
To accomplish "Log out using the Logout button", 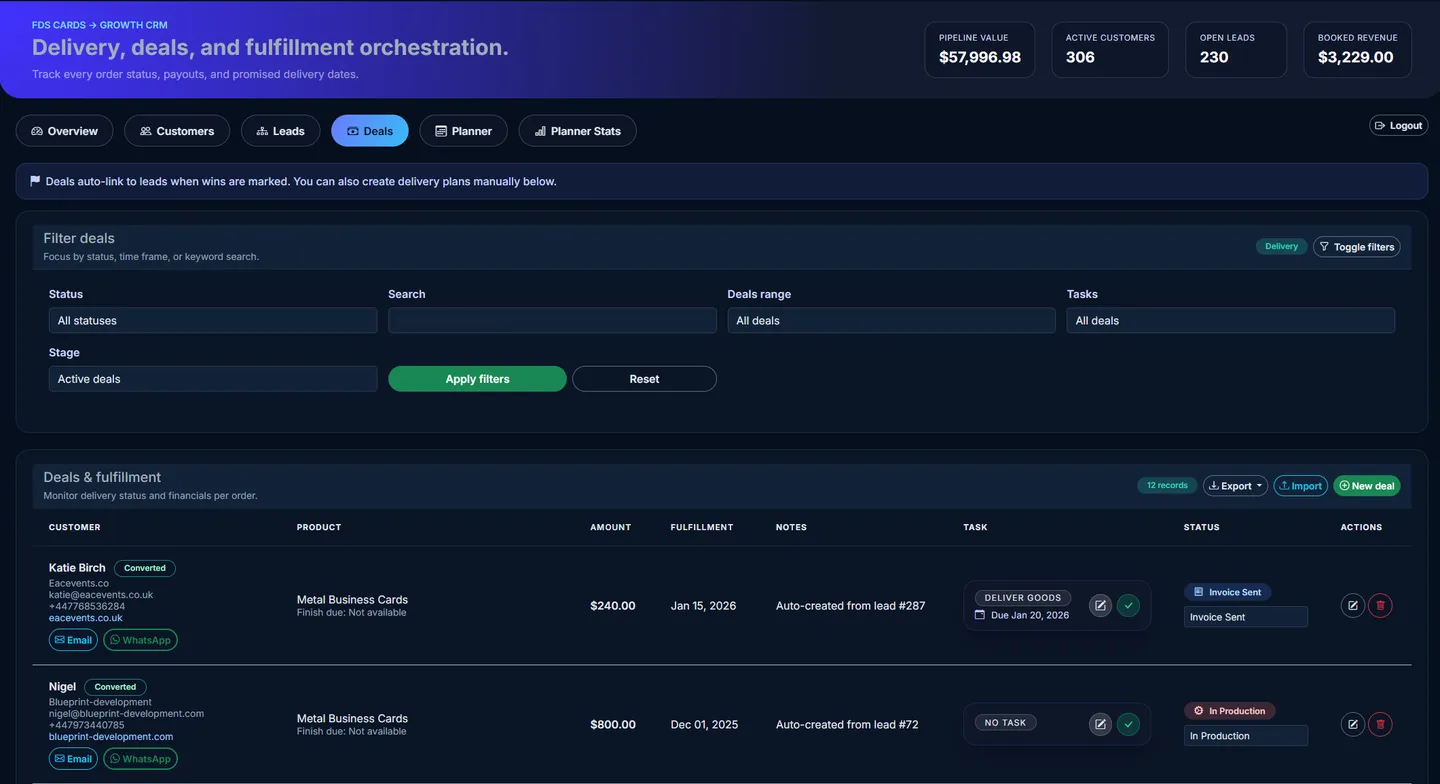I will click(1398, 125).
